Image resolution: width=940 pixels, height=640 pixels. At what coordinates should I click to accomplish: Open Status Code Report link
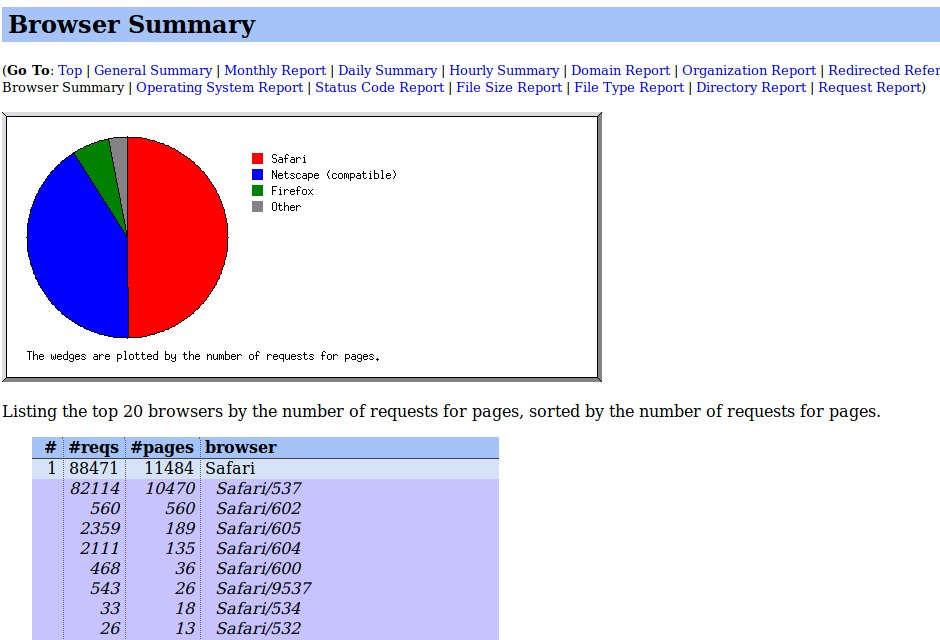(x=379, y=87)
